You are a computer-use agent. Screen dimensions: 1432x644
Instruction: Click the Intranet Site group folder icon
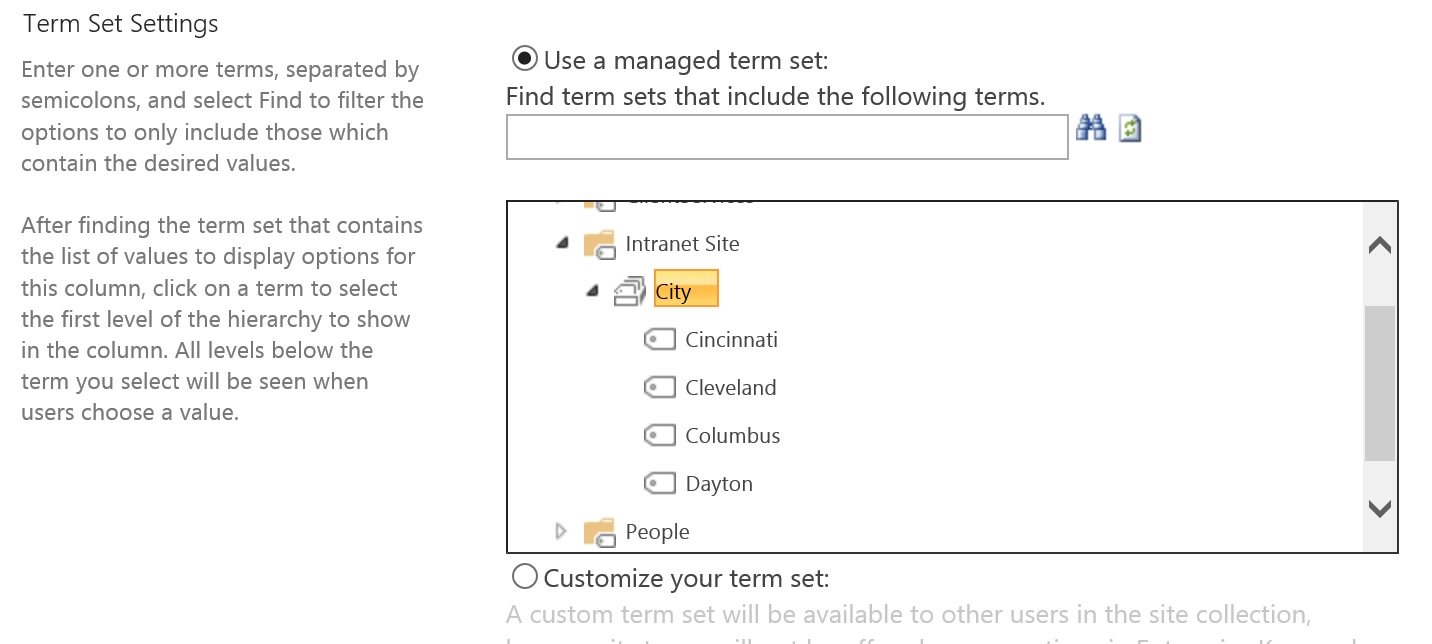click(x=599, y=244)
